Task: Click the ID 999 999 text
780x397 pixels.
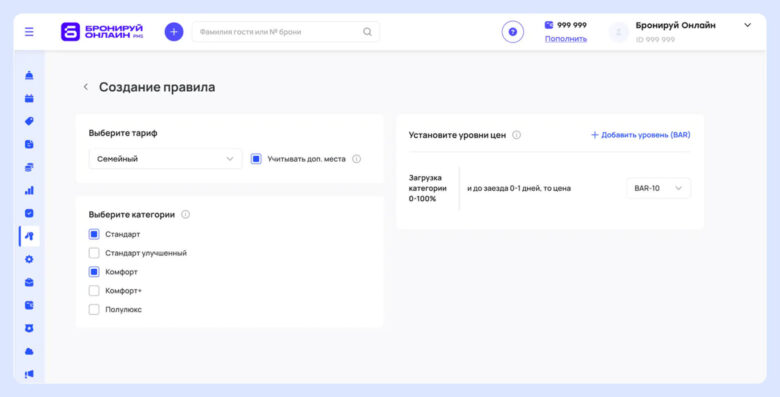Action: pos(655,39)
